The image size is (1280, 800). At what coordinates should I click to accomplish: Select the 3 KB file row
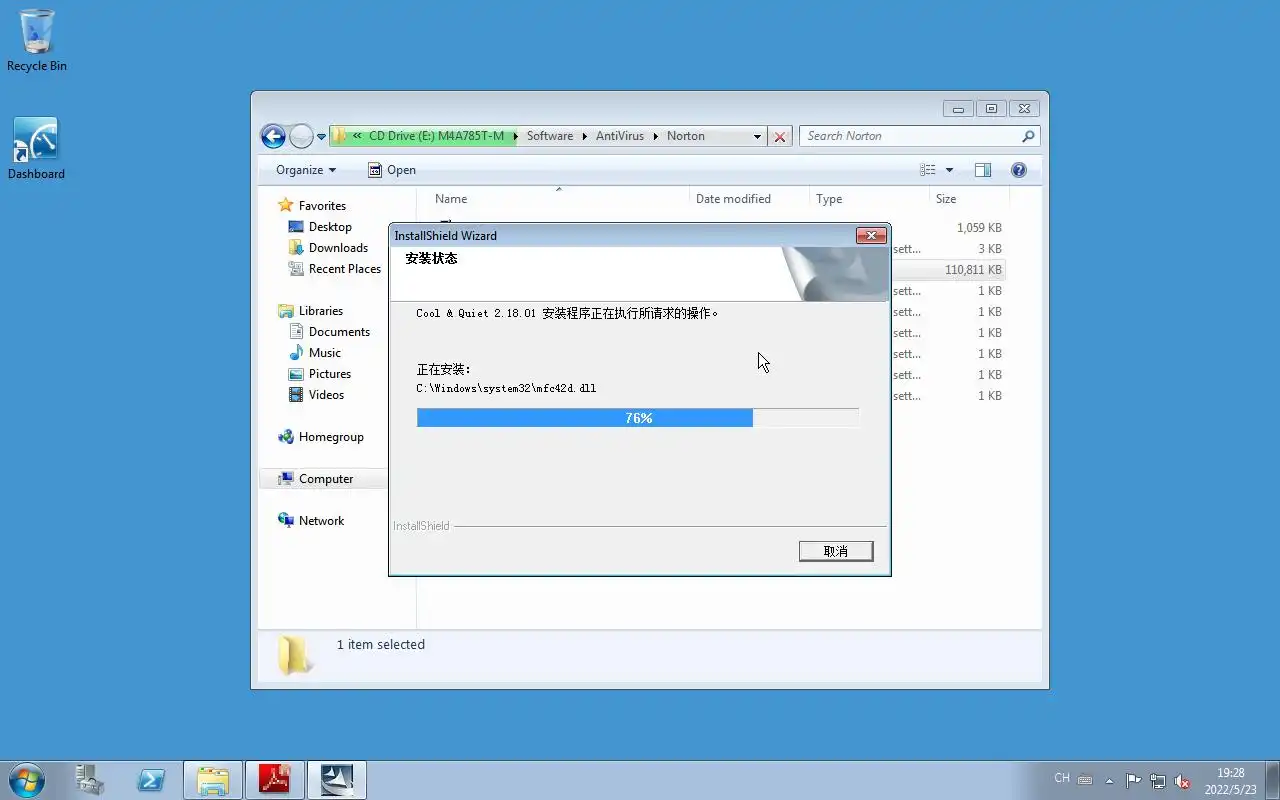point(948,249)
